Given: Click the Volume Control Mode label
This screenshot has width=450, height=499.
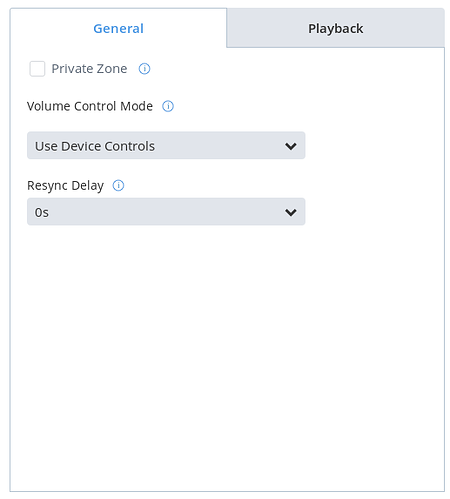Looking at the screenshot, I should click(90, 106).
